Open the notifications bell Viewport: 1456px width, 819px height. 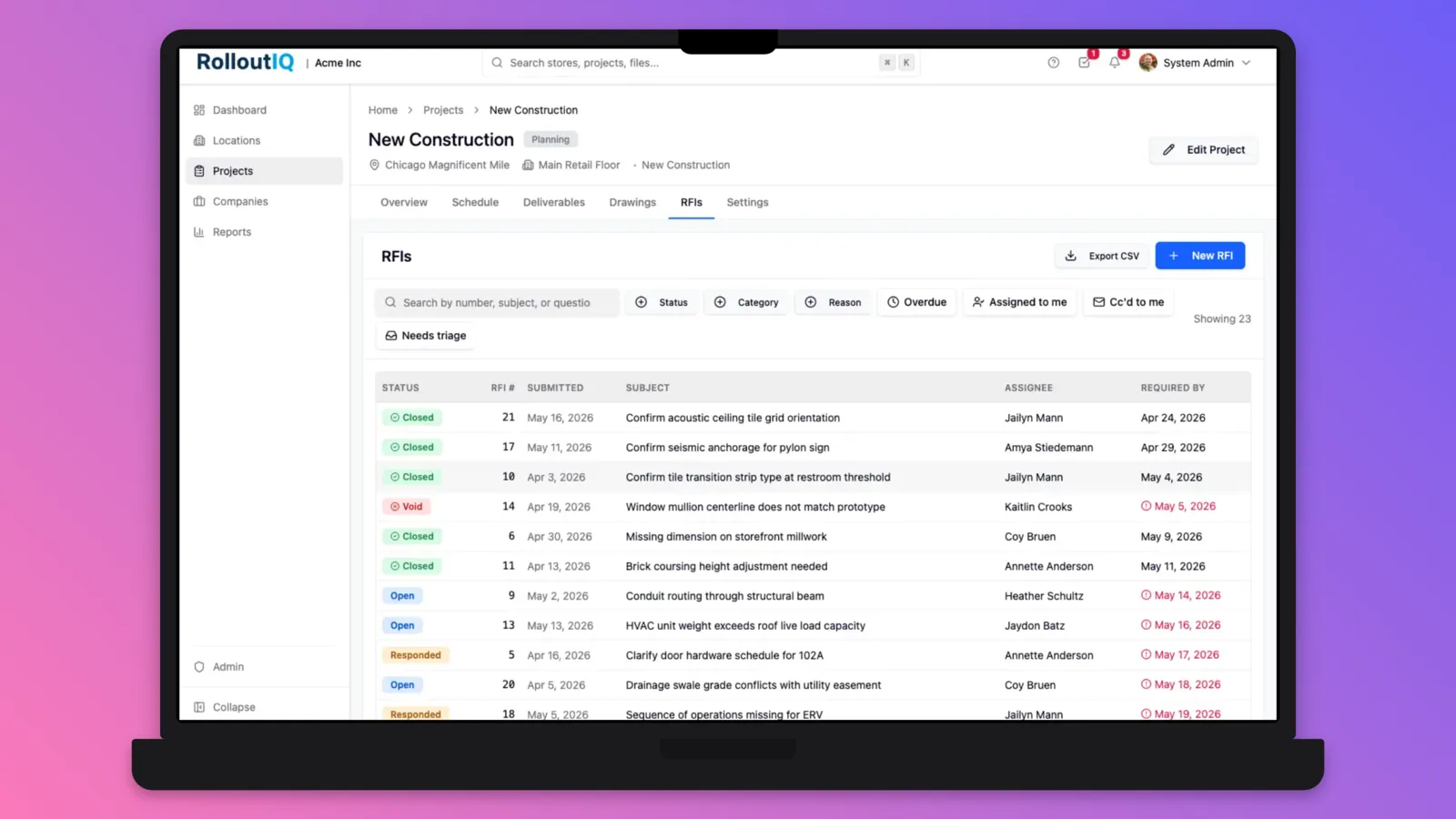click(x=1115, y=63)
